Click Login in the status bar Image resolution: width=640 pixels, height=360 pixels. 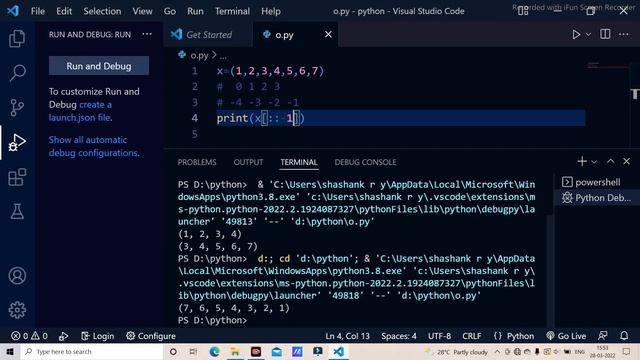98,336
